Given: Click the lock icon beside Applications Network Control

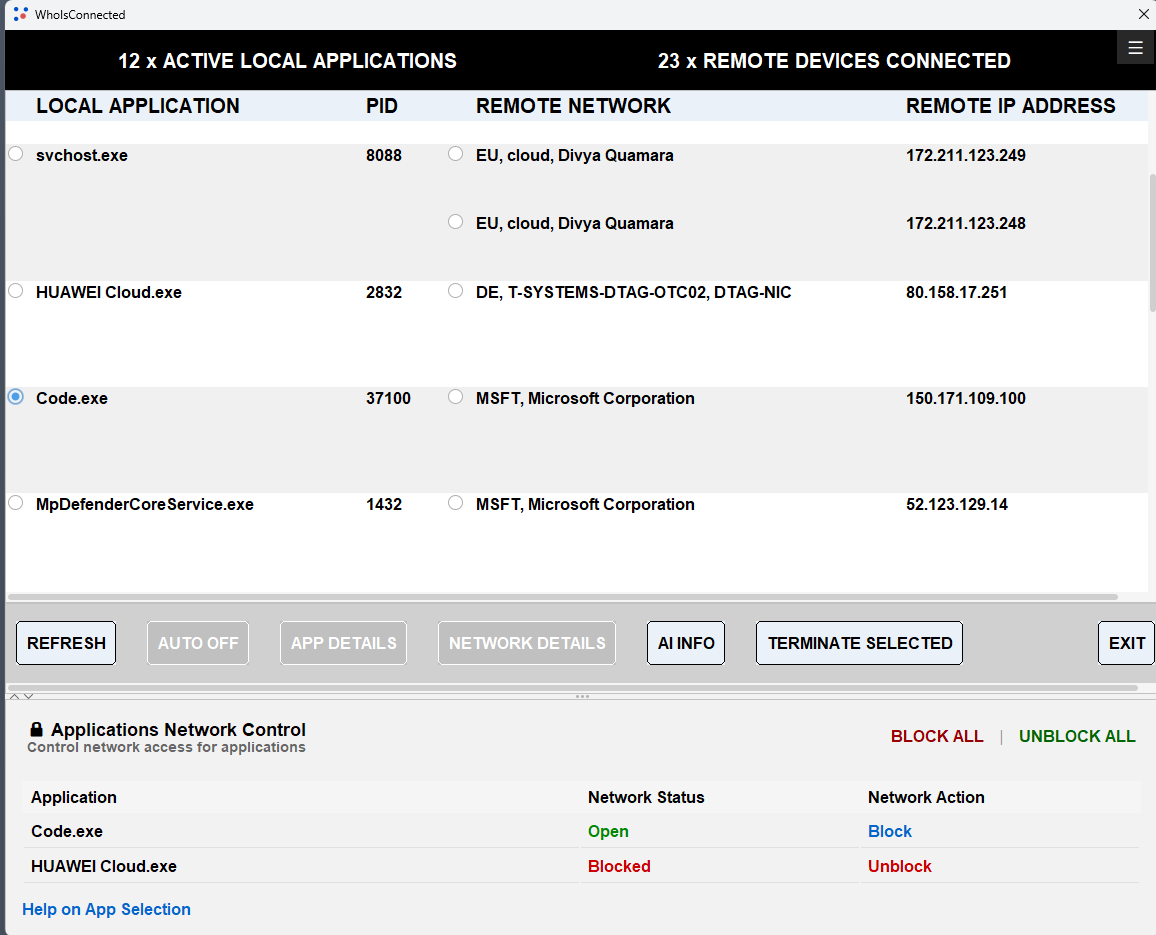Looking at the screenshot, I should click(36, 729).
